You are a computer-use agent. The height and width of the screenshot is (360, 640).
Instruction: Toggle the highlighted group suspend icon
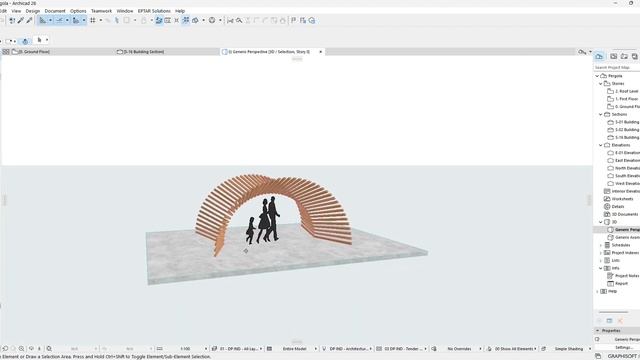click(186, 20)
